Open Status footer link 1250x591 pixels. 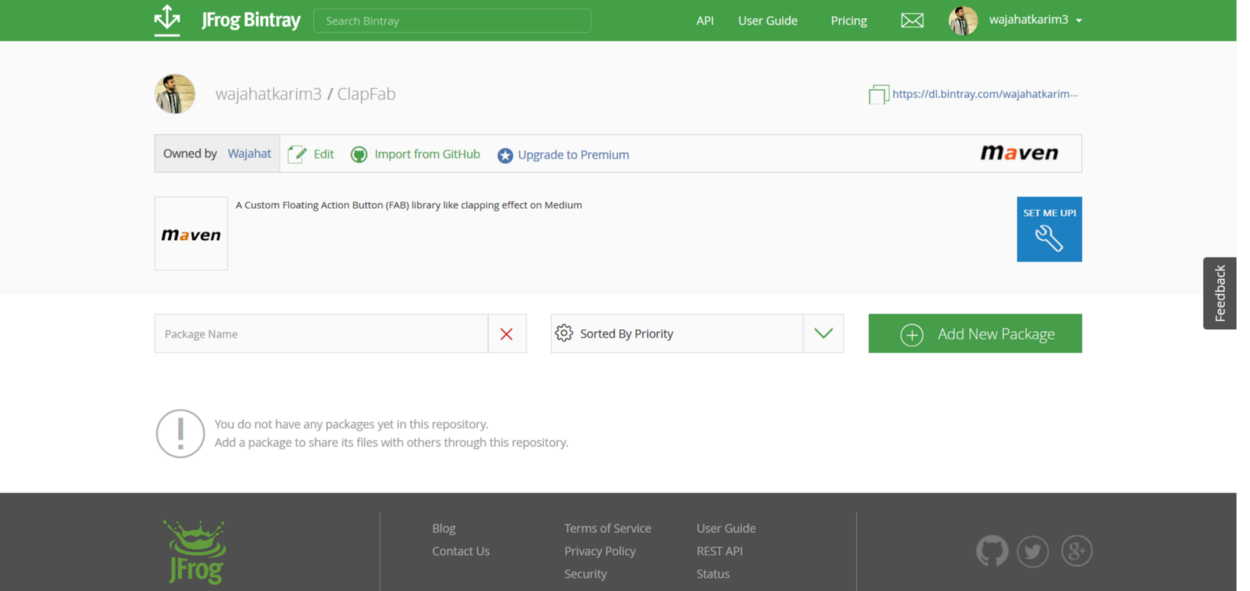click(713, 574)
